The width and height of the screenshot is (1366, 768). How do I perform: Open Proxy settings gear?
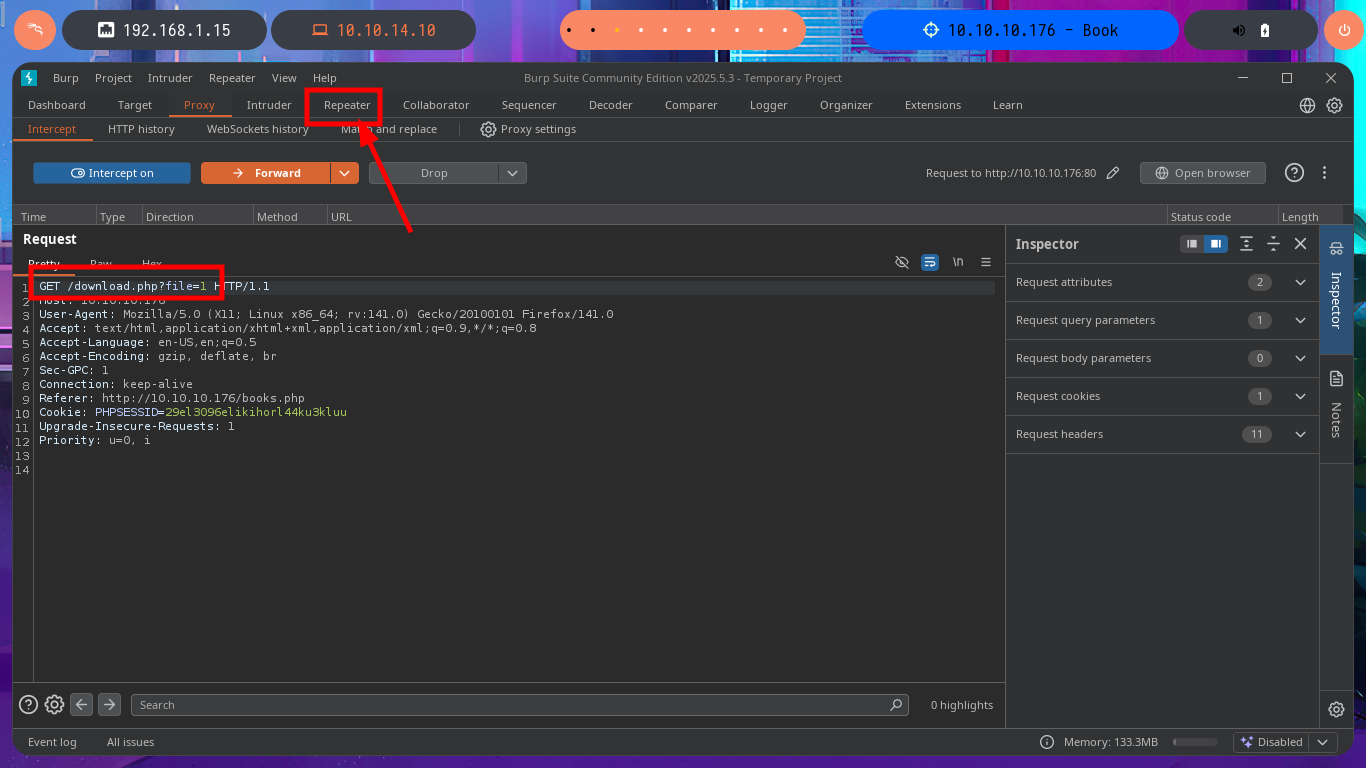488,129
